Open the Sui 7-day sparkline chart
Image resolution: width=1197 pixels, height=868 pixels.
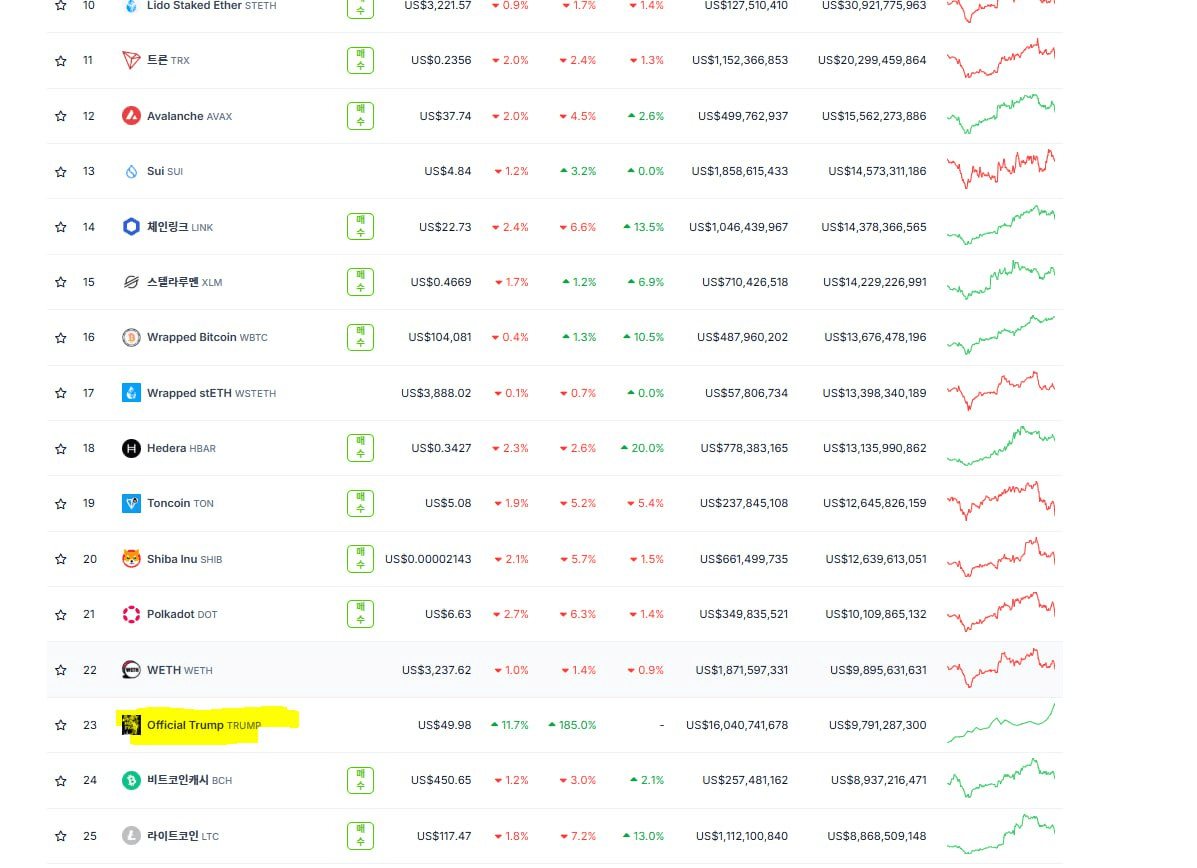(x=1001, y=169)
